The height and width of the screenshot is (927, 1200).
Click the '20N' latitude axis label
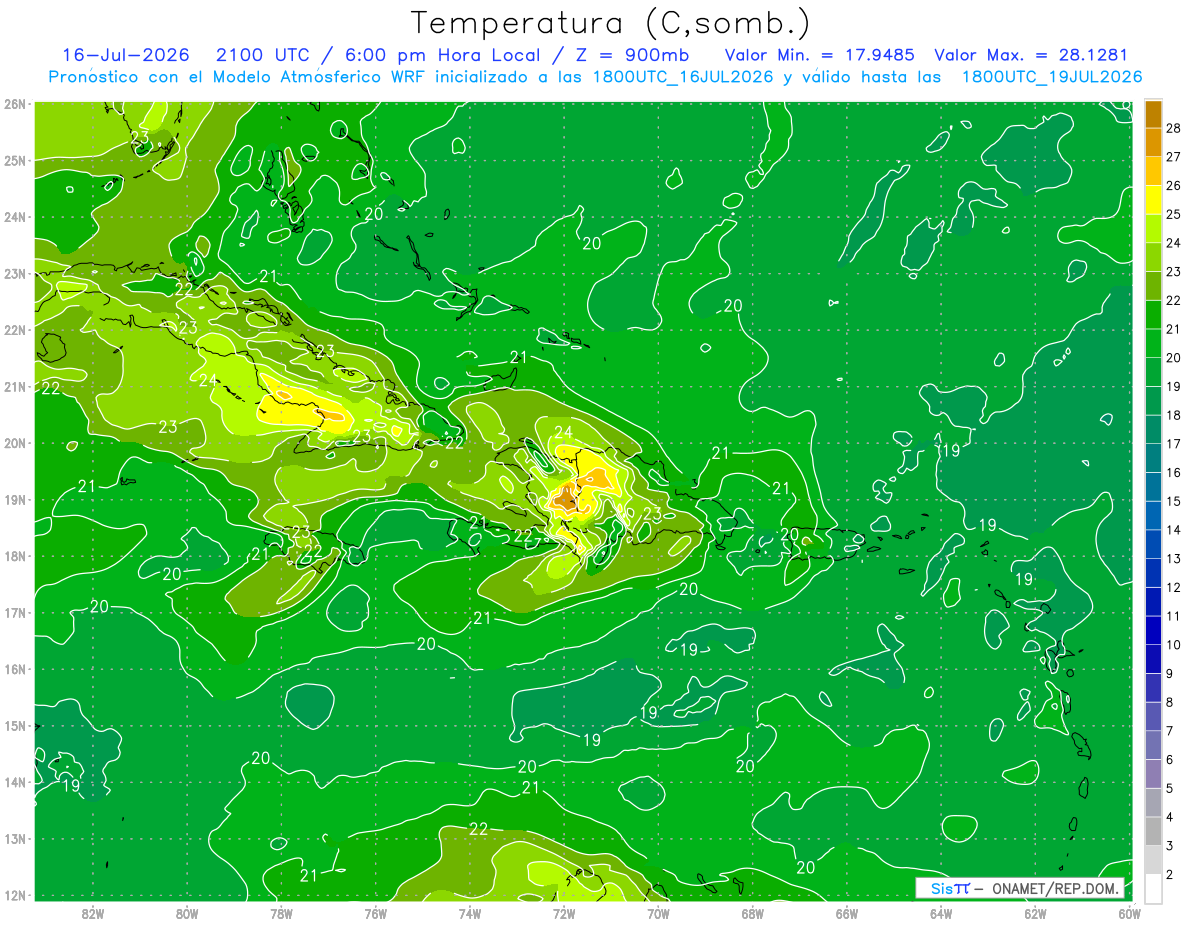[x=14, y=443]
